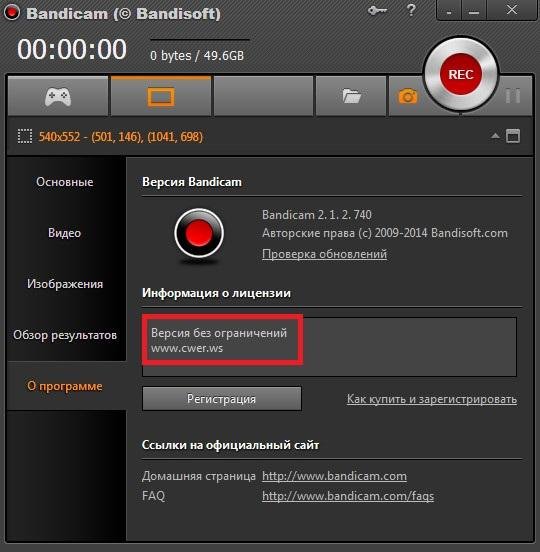Open the output folder icon

tap(351, 96)
